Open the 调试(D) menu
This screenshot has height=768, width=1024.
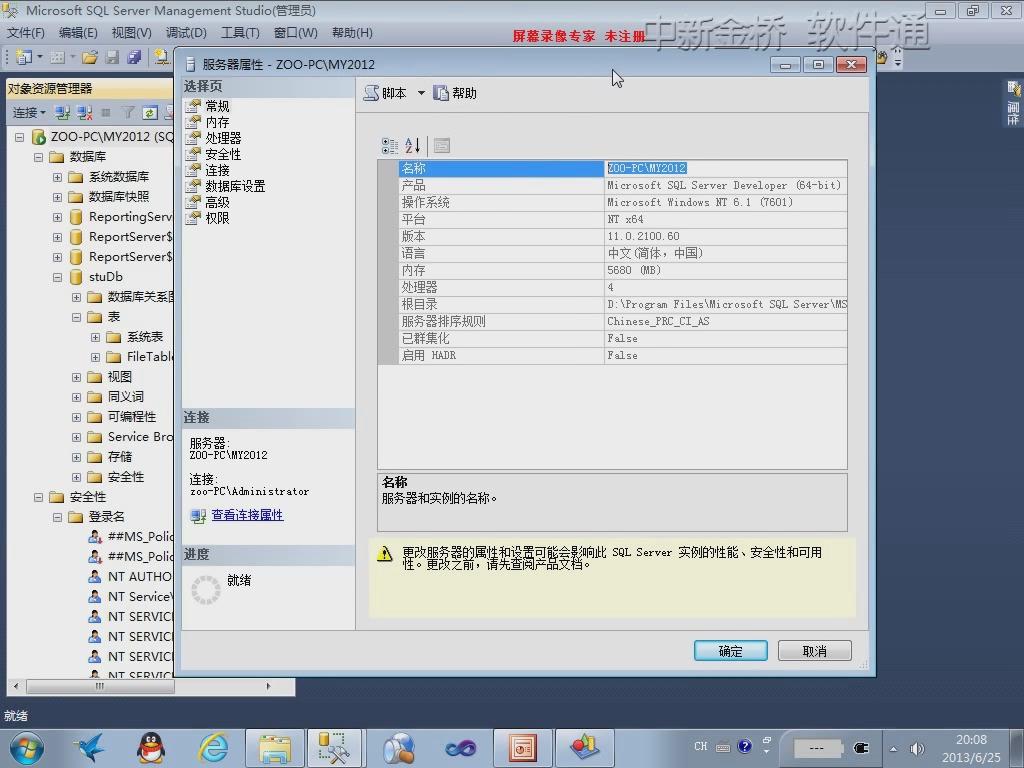coord(186,33)
